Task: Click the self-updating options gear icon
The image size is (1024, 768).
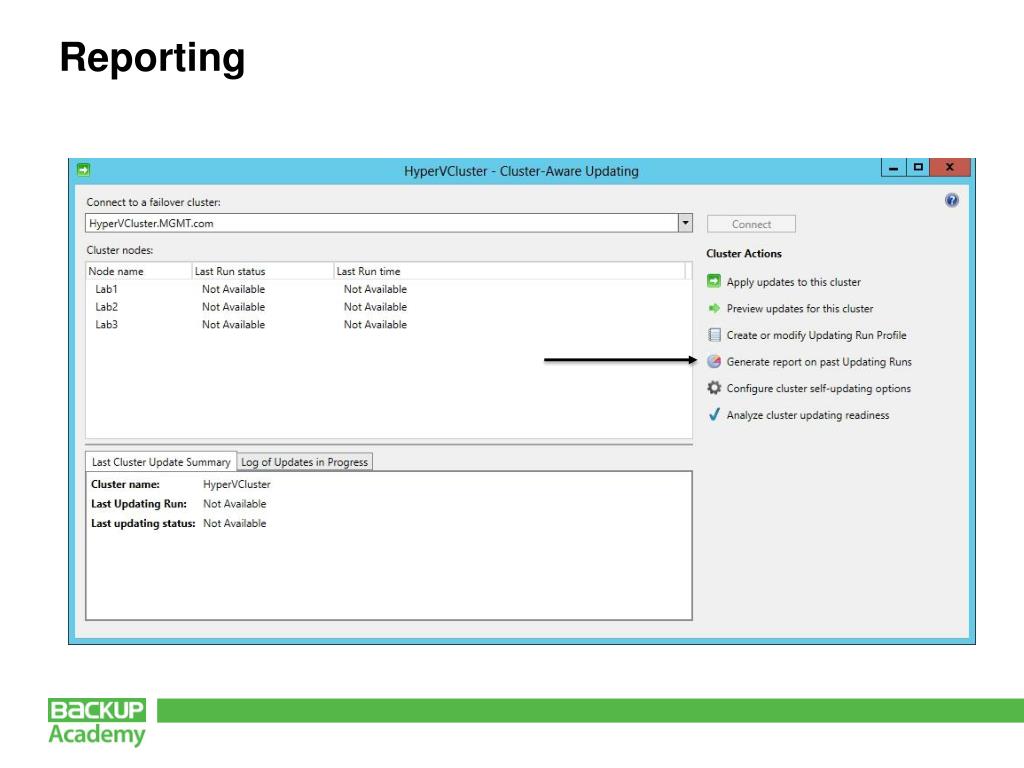Action: pyautogui.click(x=714, y=388)
